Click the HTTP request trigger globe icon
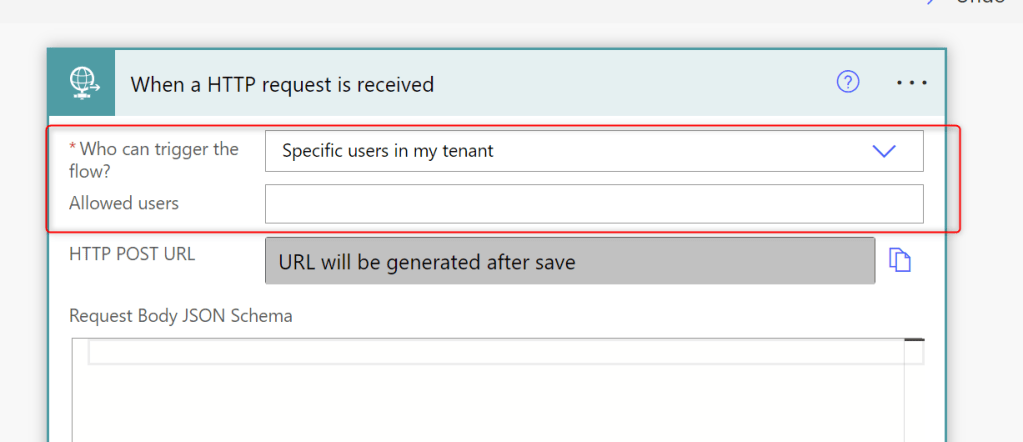 point(81,83)
